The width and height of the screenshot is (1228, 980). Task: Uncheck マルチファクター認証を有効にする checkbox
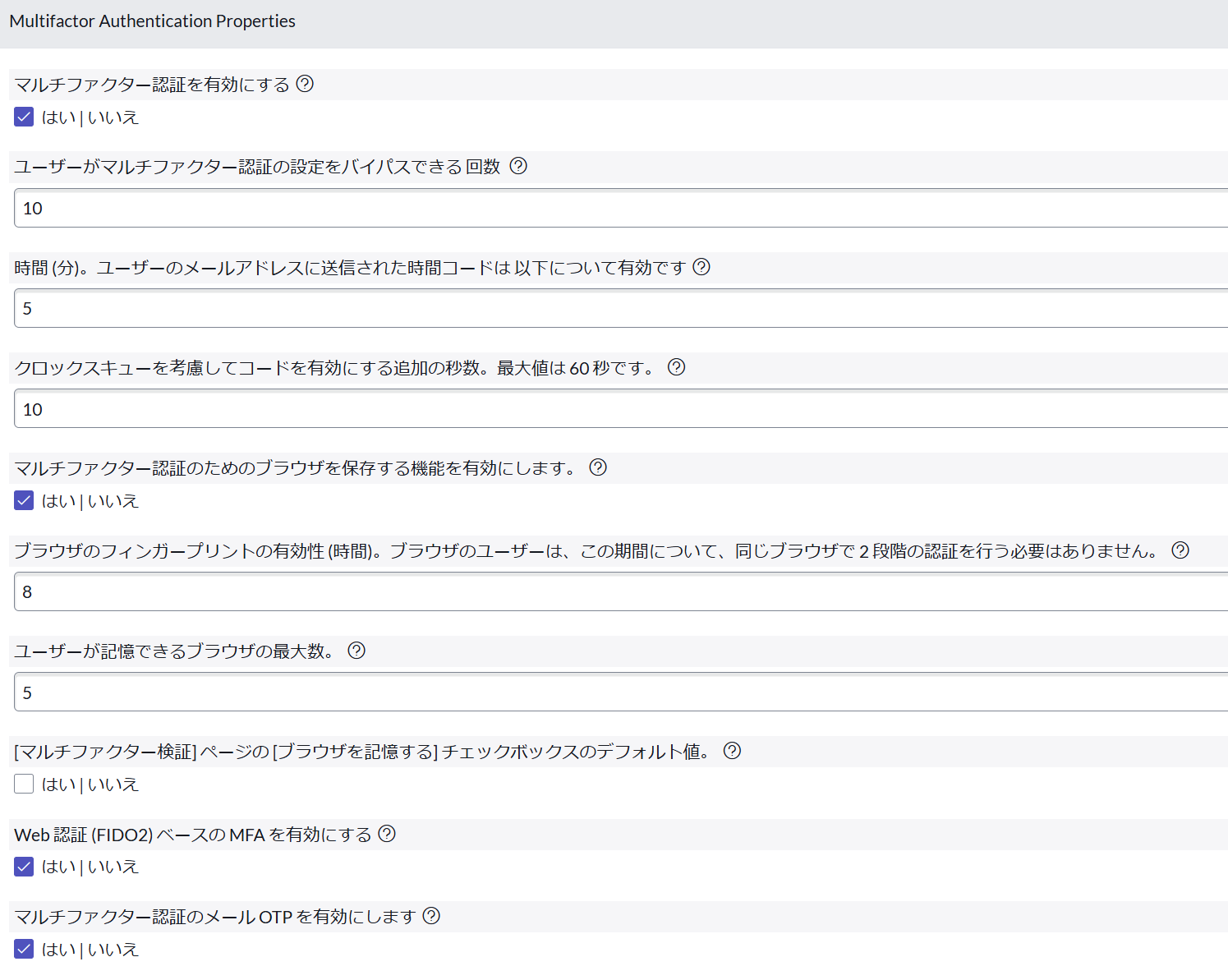pyautogui.click(x=24, y=117)
